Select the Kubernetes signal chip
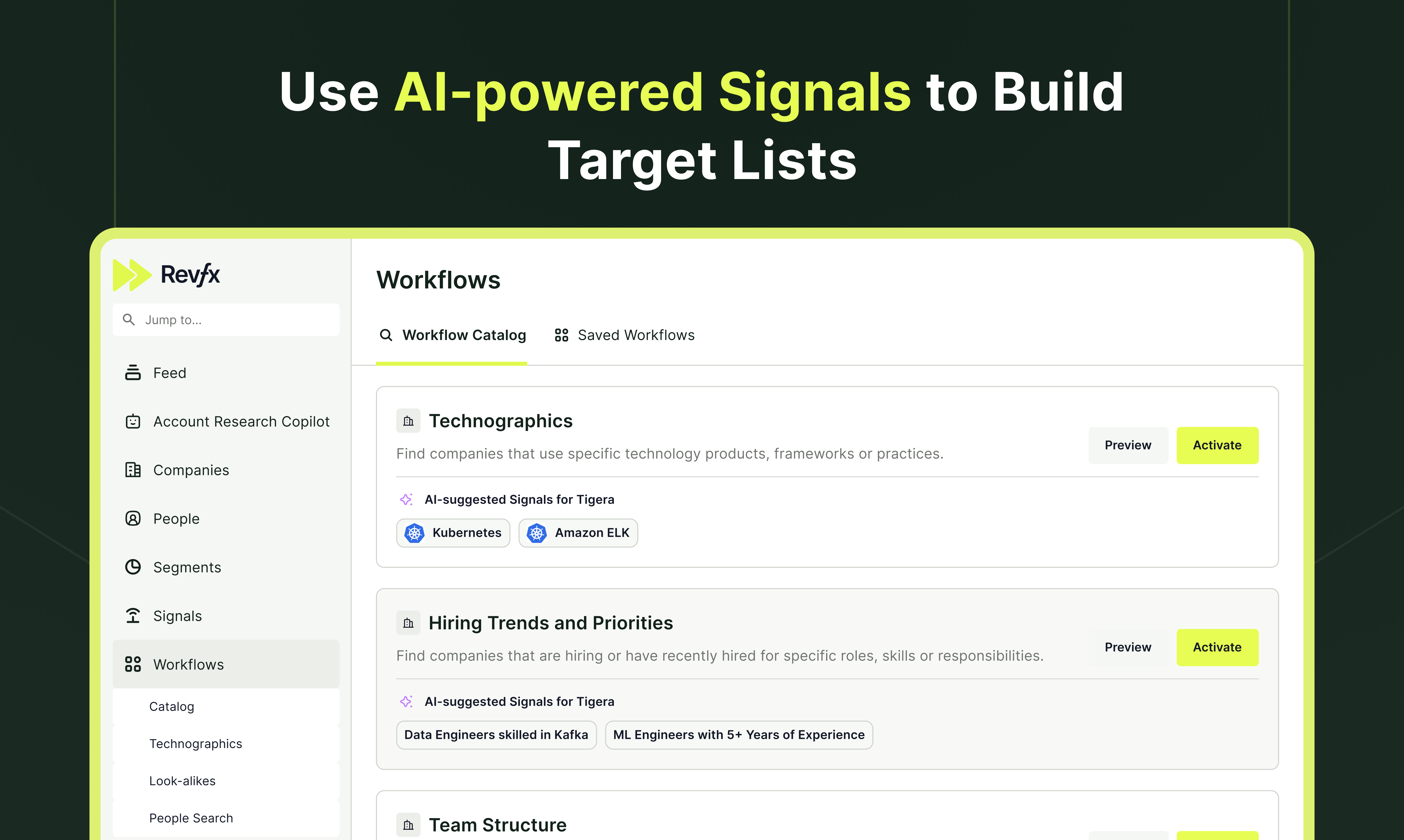Image resolution: width=1404 pixels, height=840 pixels. pyautogui.click(x=454, y=533)
